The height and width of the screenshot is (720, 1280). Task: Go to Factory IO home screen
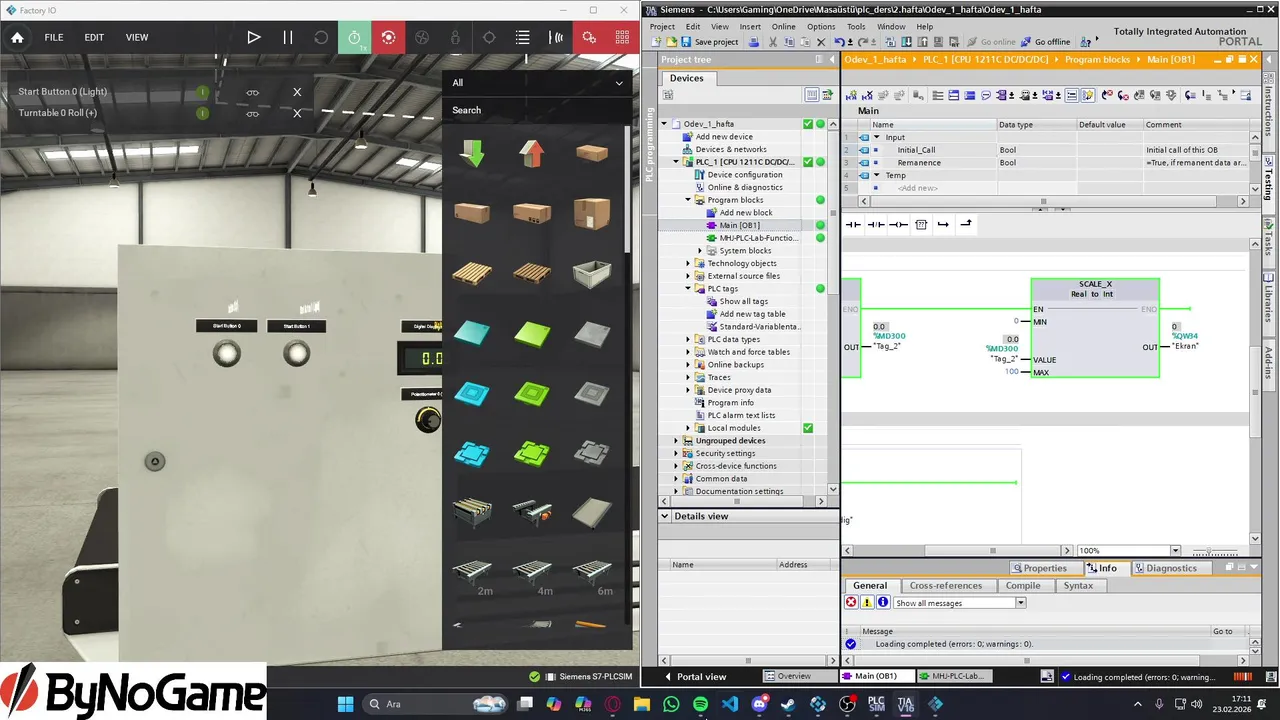[17, 37]
